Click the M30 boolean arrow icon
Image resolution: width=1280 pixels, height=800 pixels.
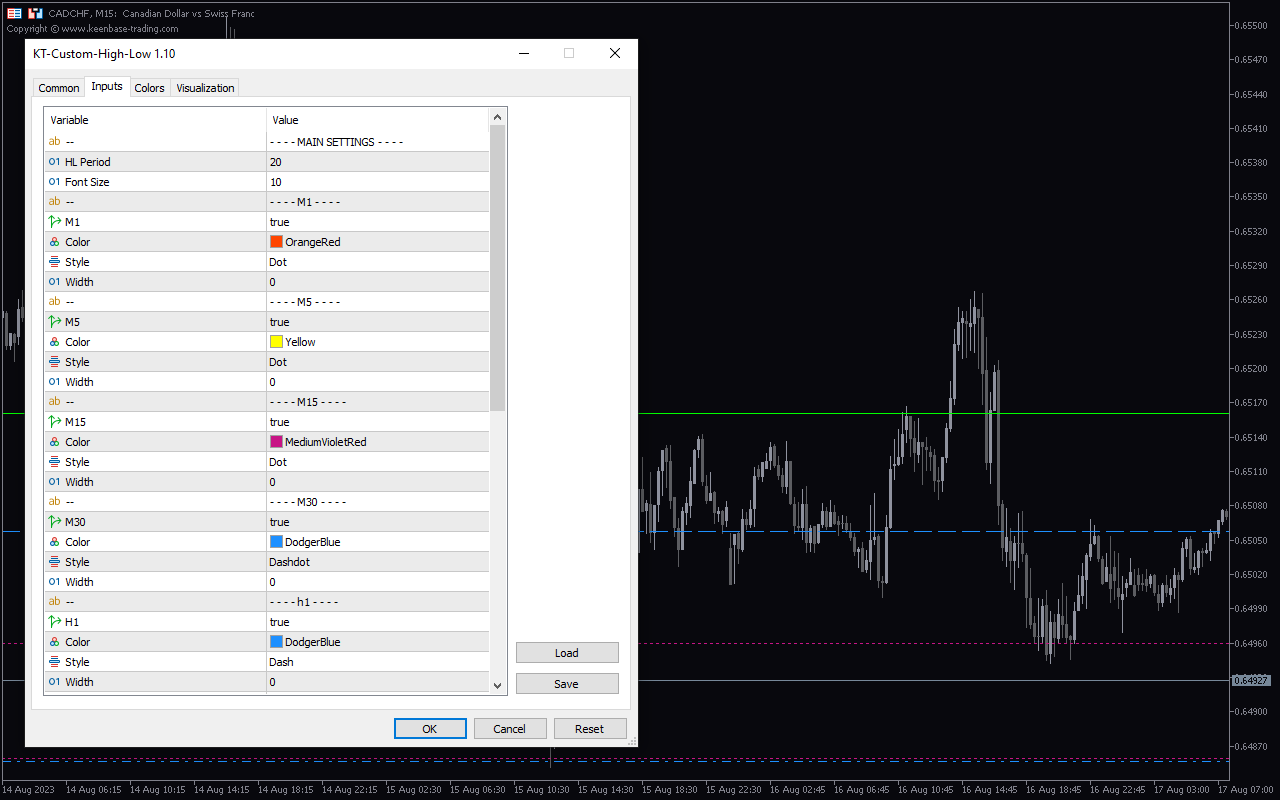point(55,522)
